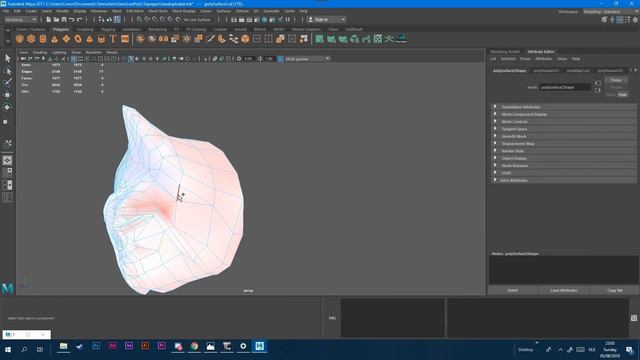Expand the Smooth Mesh section

tap(564, 136)
